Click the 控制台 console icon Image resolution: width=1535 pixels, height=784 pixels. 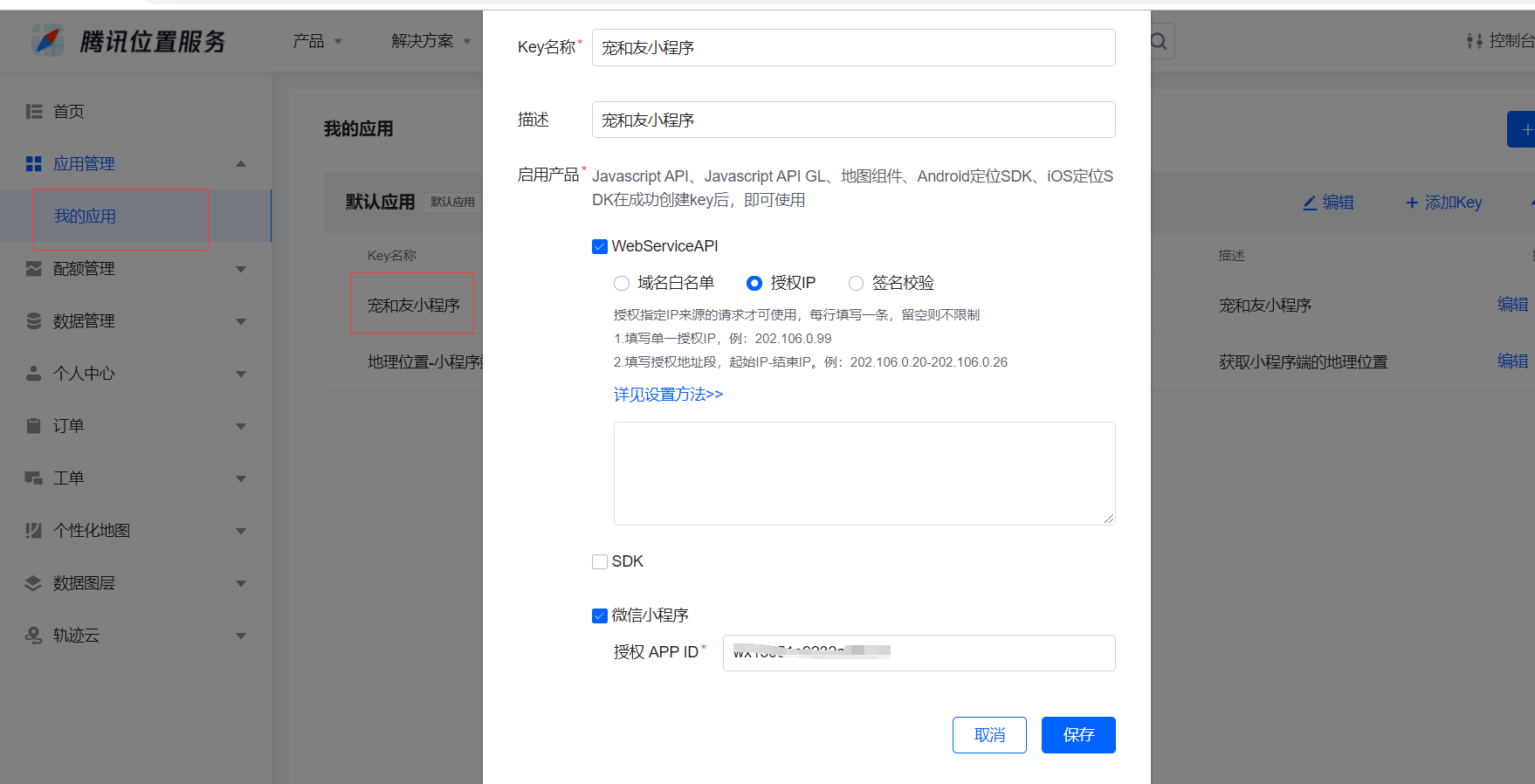click(1475, 41)
